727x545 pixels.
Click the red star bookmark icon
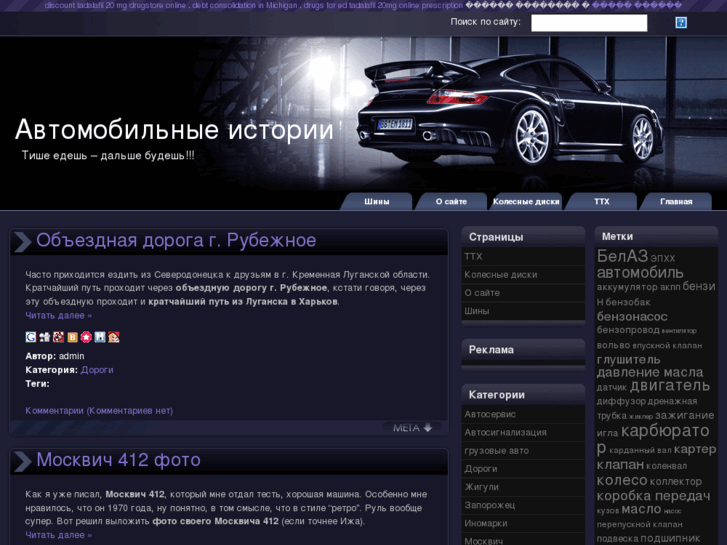pos(86,337)
